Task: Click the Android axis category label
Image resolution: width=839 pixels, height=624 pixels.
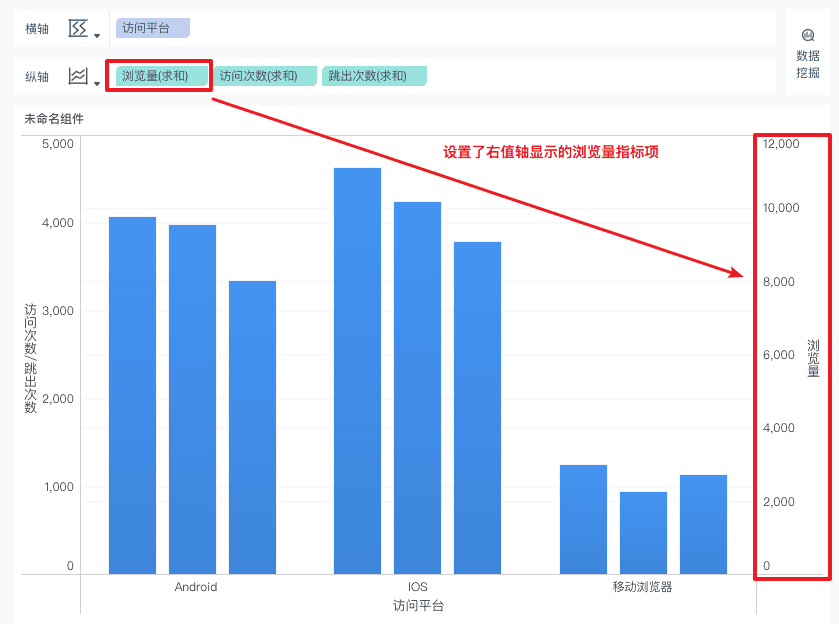Action: coord(196,587)
